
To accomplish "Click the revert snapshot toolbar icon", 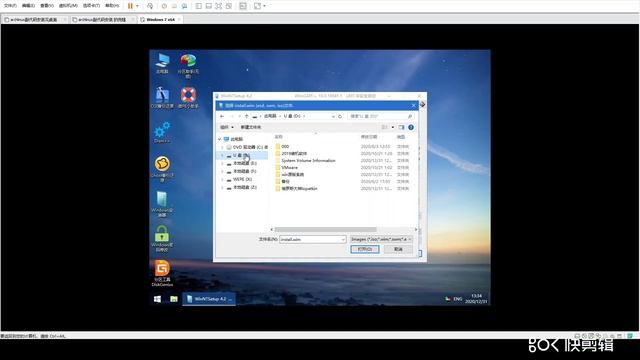I will [x=174, y=6].
